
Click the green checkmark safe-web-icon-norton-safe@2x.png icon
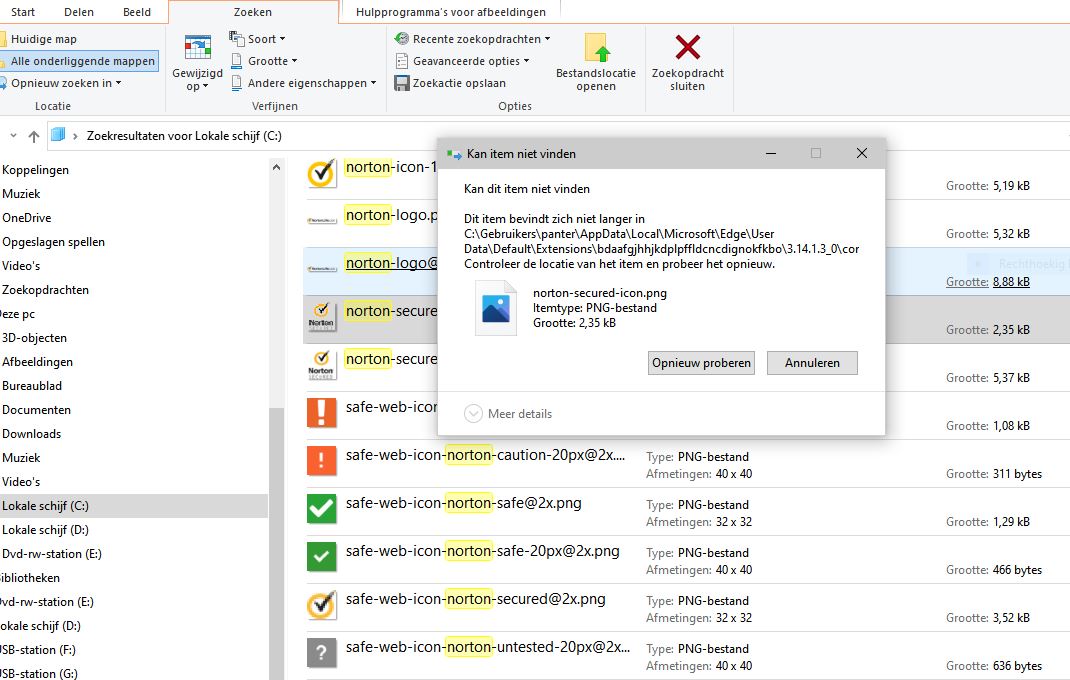click(321, 509)
